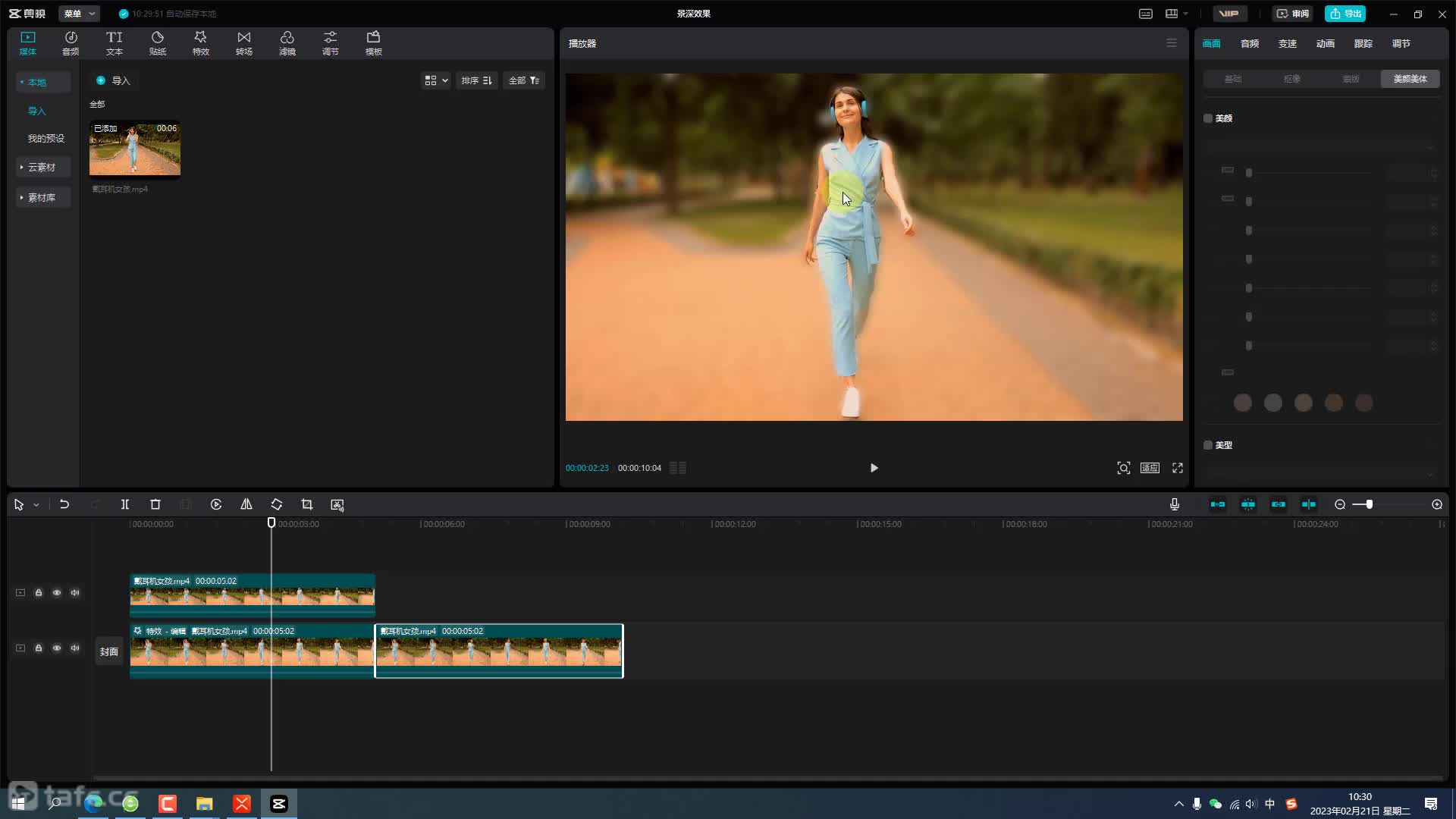Toggle the linkage icon in timeline toolbar
The width and height of the screenshot is (1456, 819).
tap(1279, 504)
